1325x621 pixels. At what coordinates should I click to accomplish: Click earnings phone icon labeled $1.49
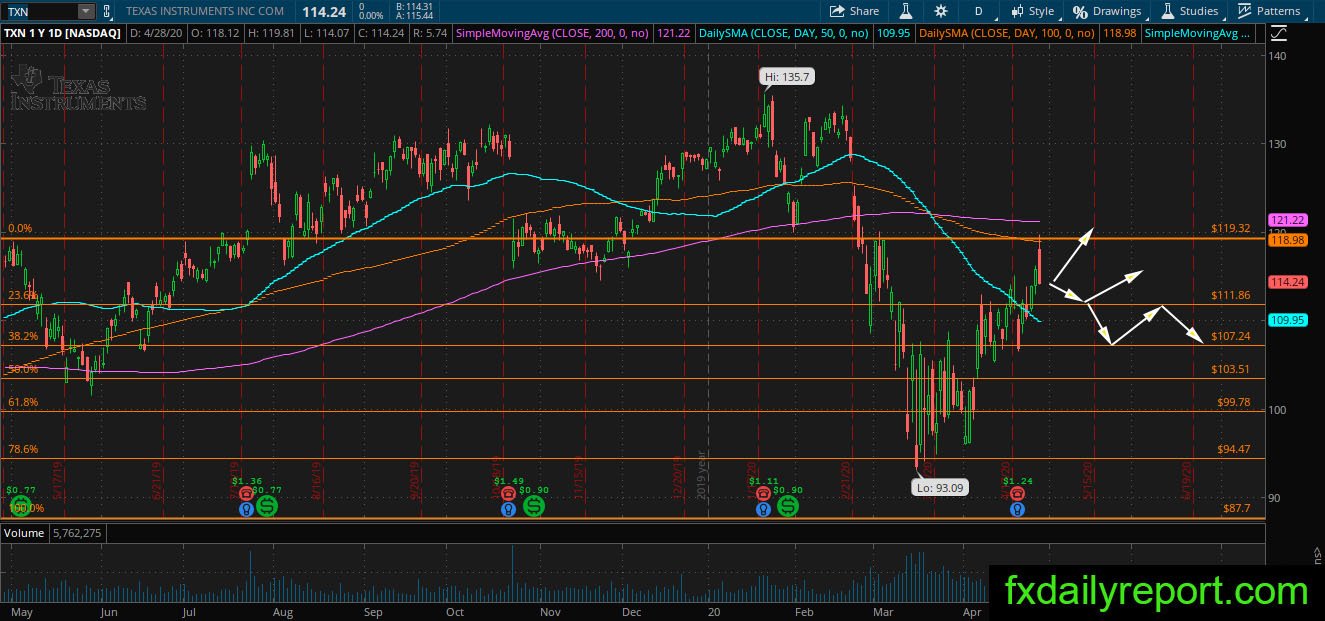point(509,494)
